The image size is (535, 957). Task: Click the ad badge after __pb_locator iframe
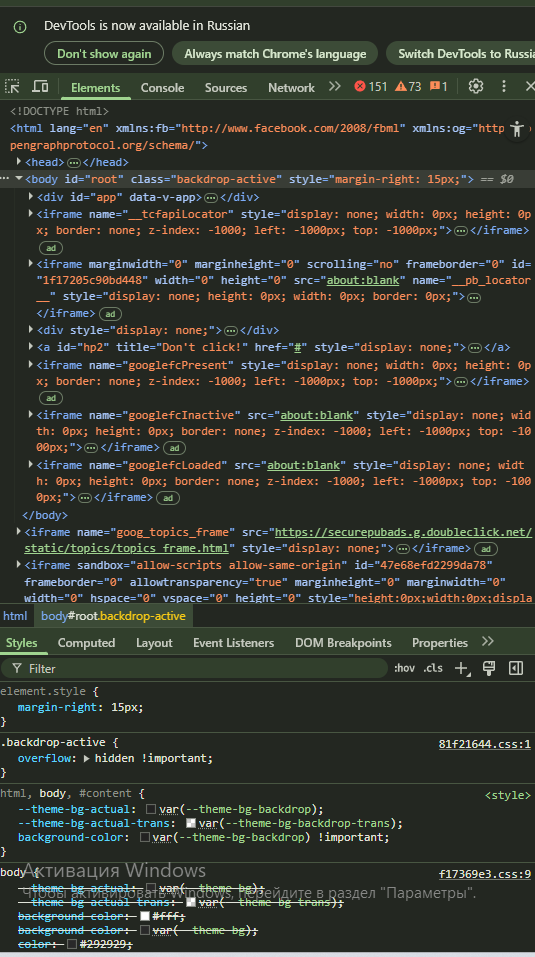pos(110,314)
